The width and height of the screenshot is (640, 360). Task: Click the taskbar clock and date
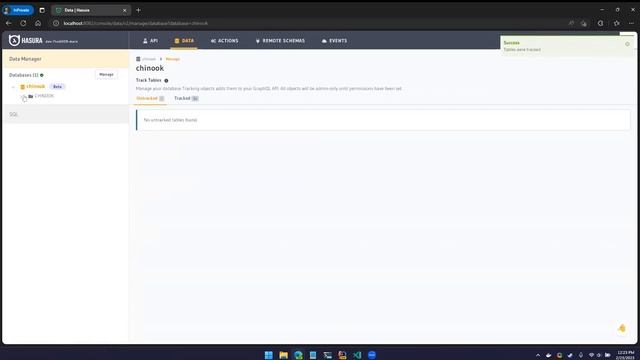(625, 355)
